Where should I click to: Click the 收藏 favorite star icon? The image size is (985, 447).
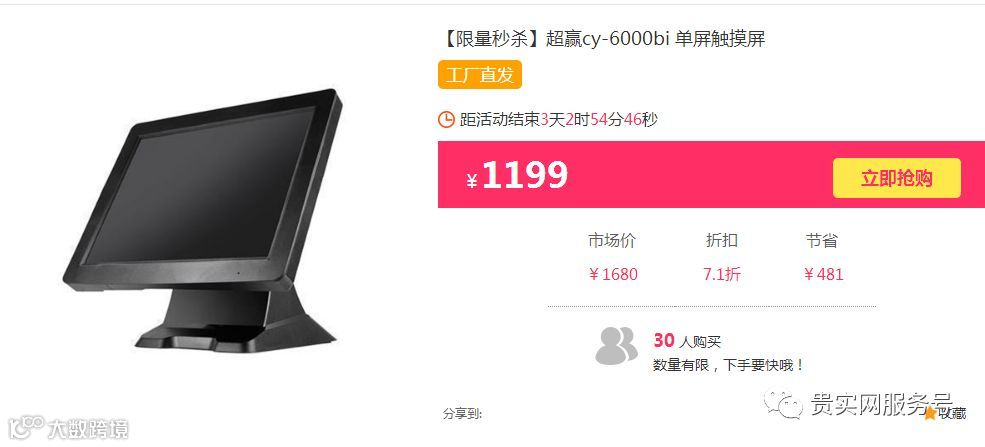tap(930, 412)
